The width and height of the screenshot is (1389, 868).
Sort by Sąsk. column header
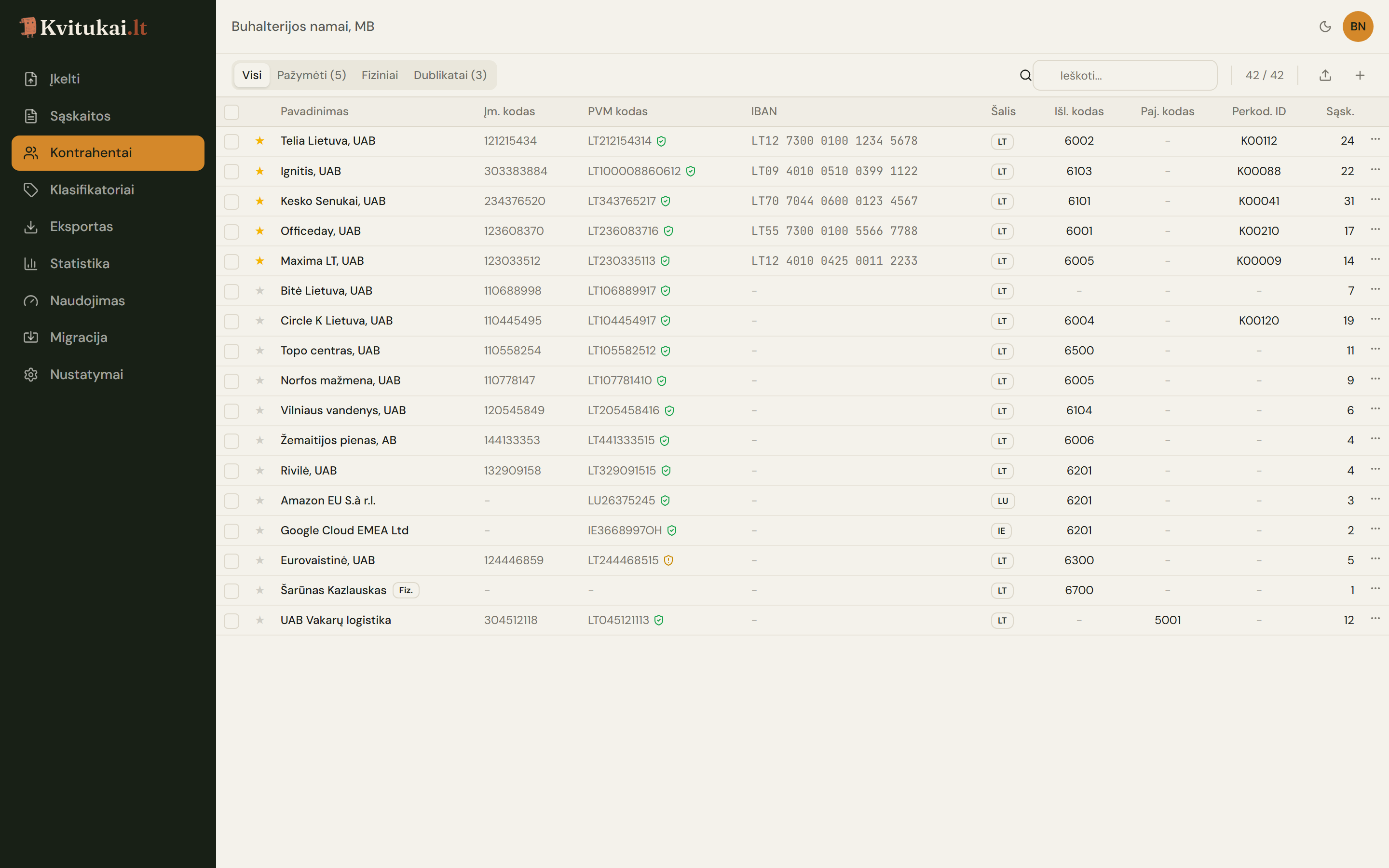pos(1340,111)
